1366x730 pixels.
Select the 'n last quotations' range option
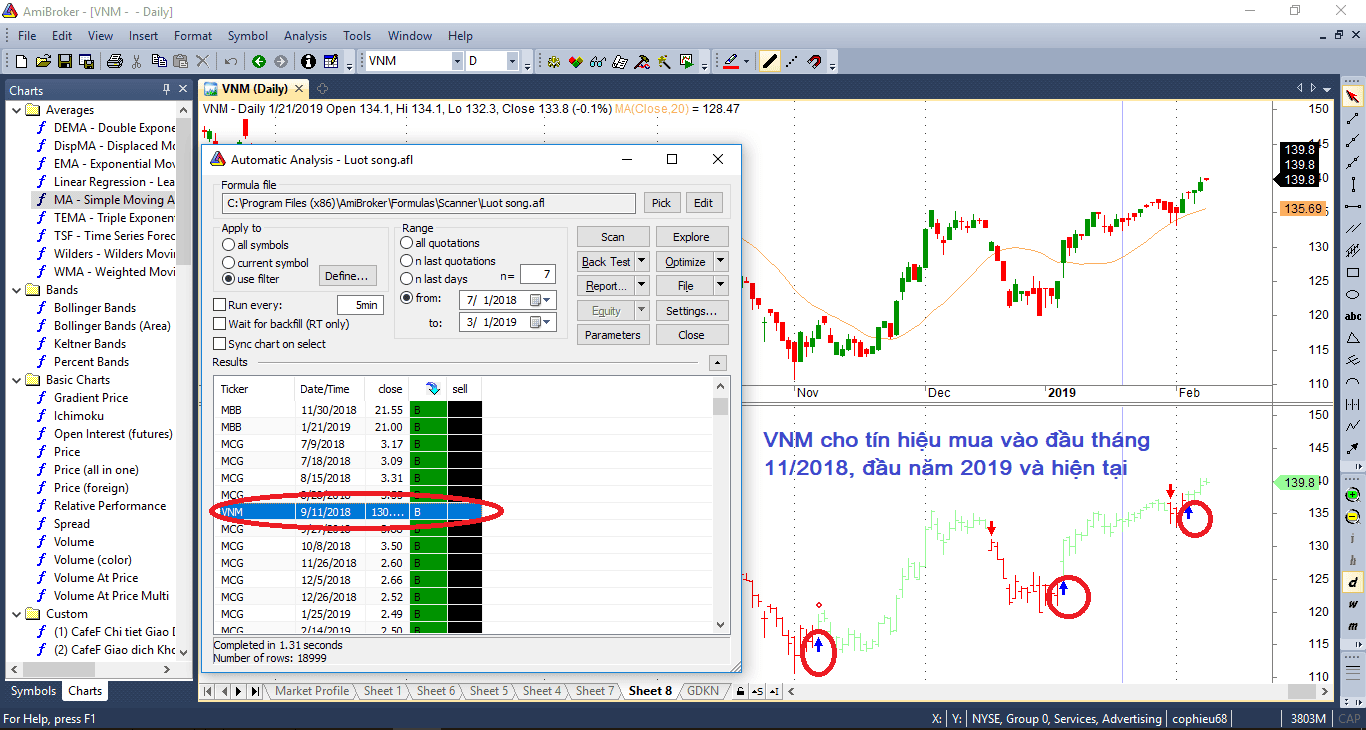click(406, 261)
